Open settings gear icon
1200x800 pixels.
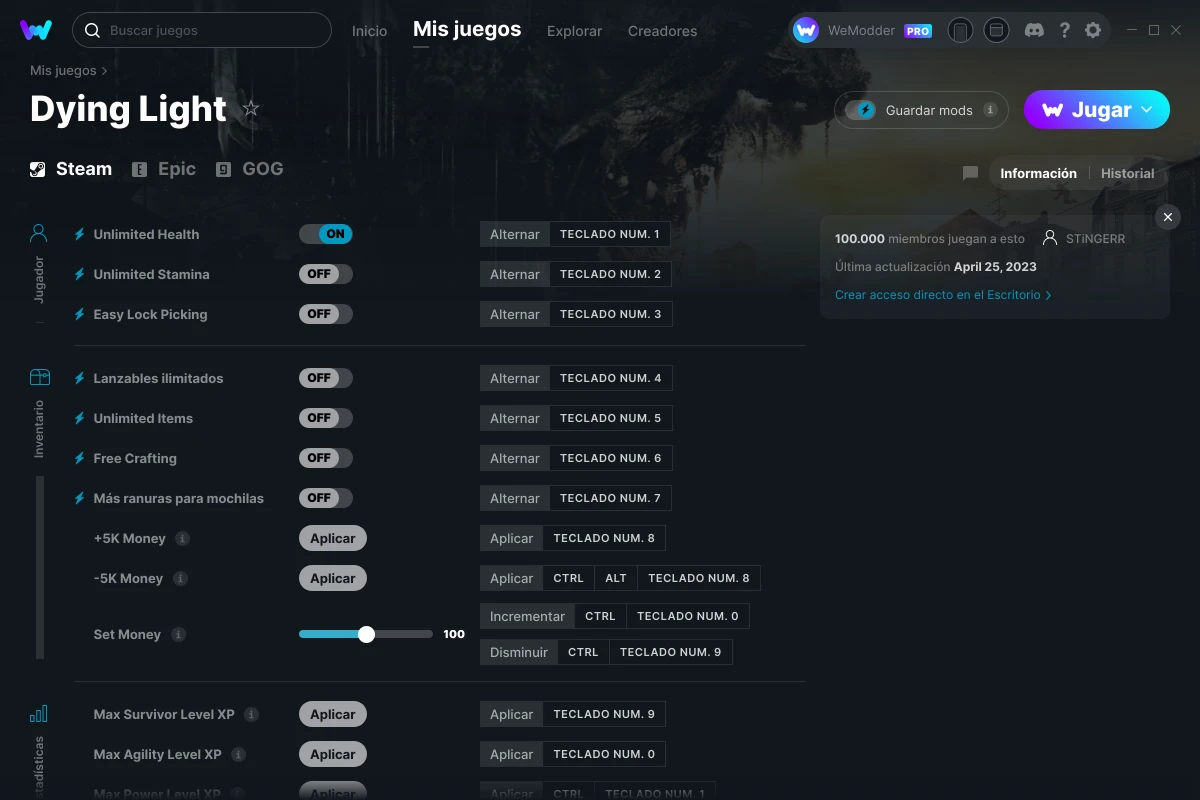1093,31
